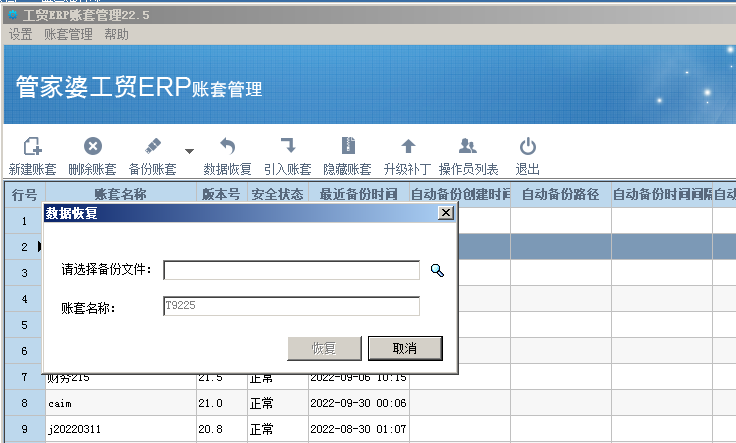Click the 账套名称 column header

point(121,194)
